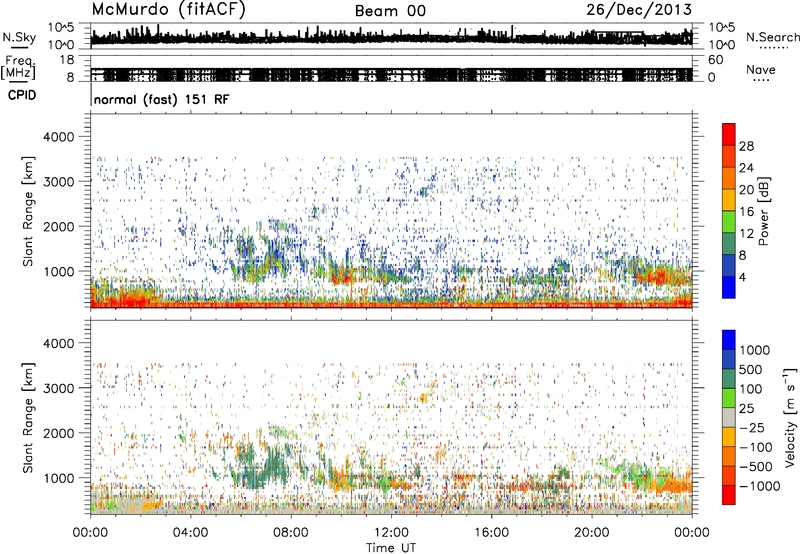Screen dimensions: 800x554
Task: Click the Velocity [m s-1] color bar label
Action: click(790, 417)
